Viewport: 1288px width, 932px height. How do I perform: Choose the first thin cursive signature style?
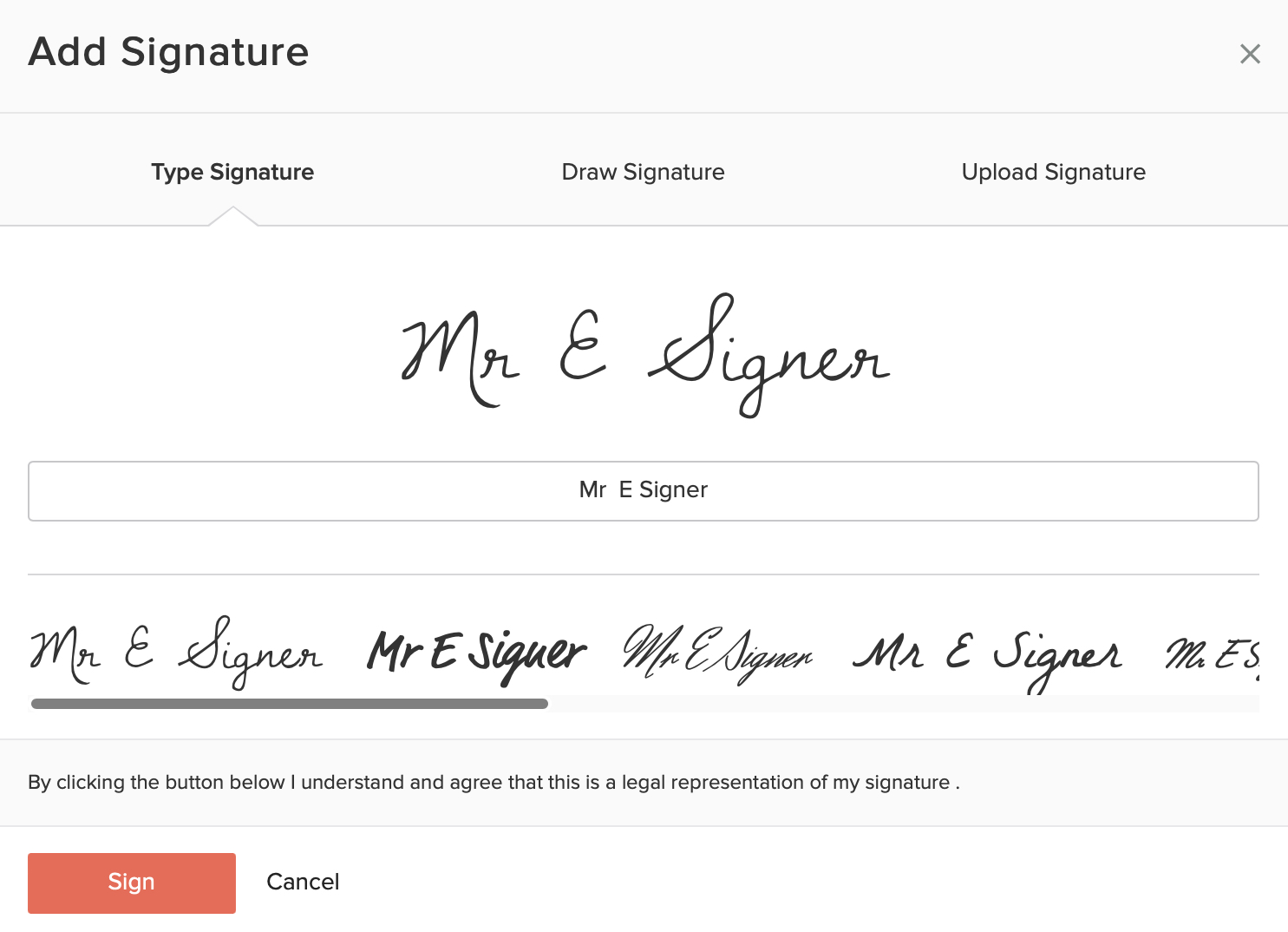point(176,653)
